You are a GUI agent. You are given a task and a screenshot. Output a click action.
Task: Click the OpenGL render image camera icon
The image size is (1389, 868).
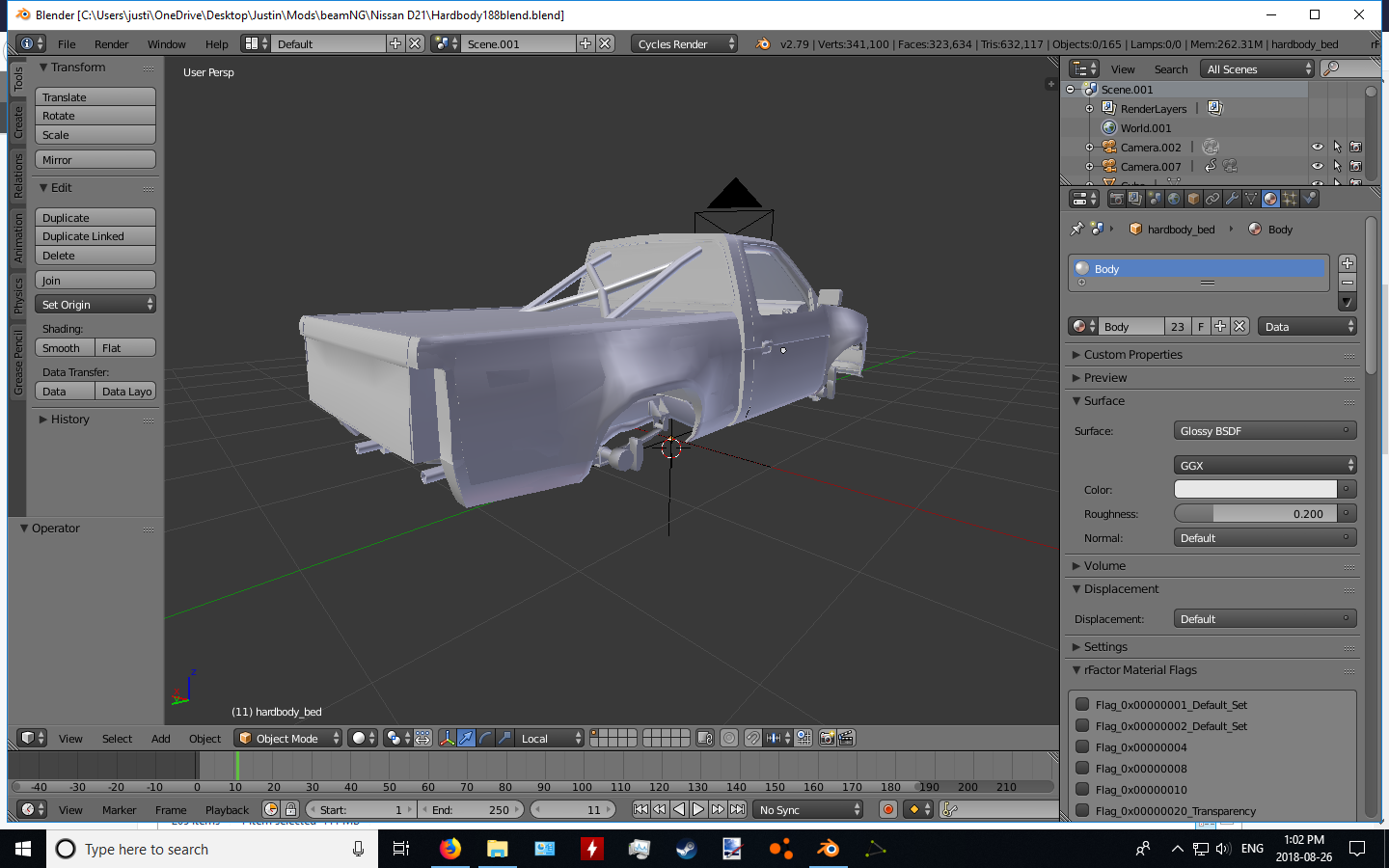pos(827,739)
